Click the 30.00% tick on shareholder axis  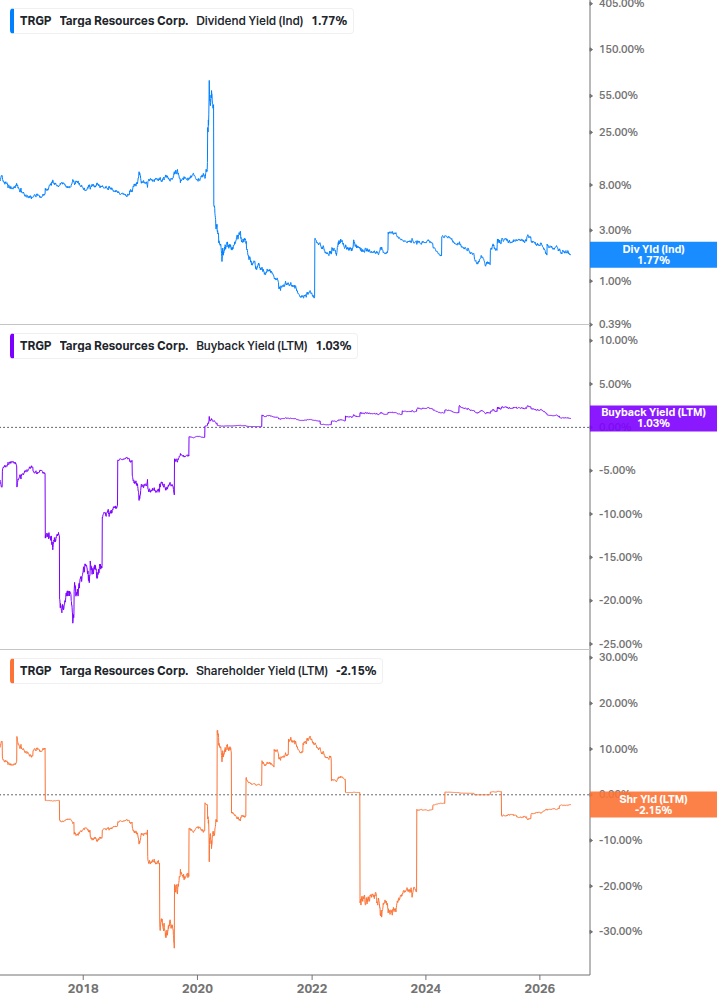pyautogui.click(x=618, y=658)
